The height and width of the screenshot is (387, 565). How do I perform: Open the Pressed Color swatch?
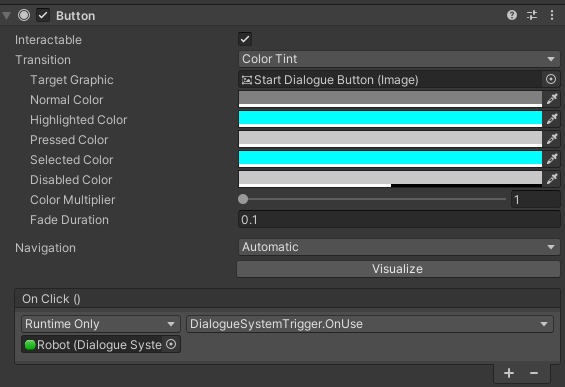point(390,139)
